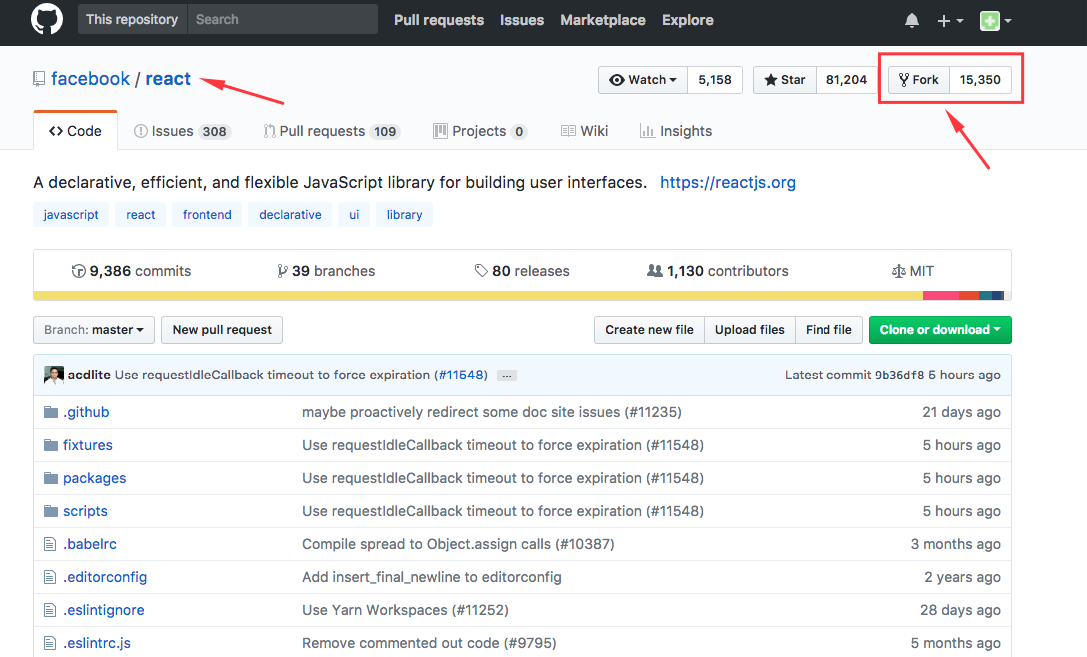Click the Upload files button
The image size is (1087, 657).
coord(750,330)
